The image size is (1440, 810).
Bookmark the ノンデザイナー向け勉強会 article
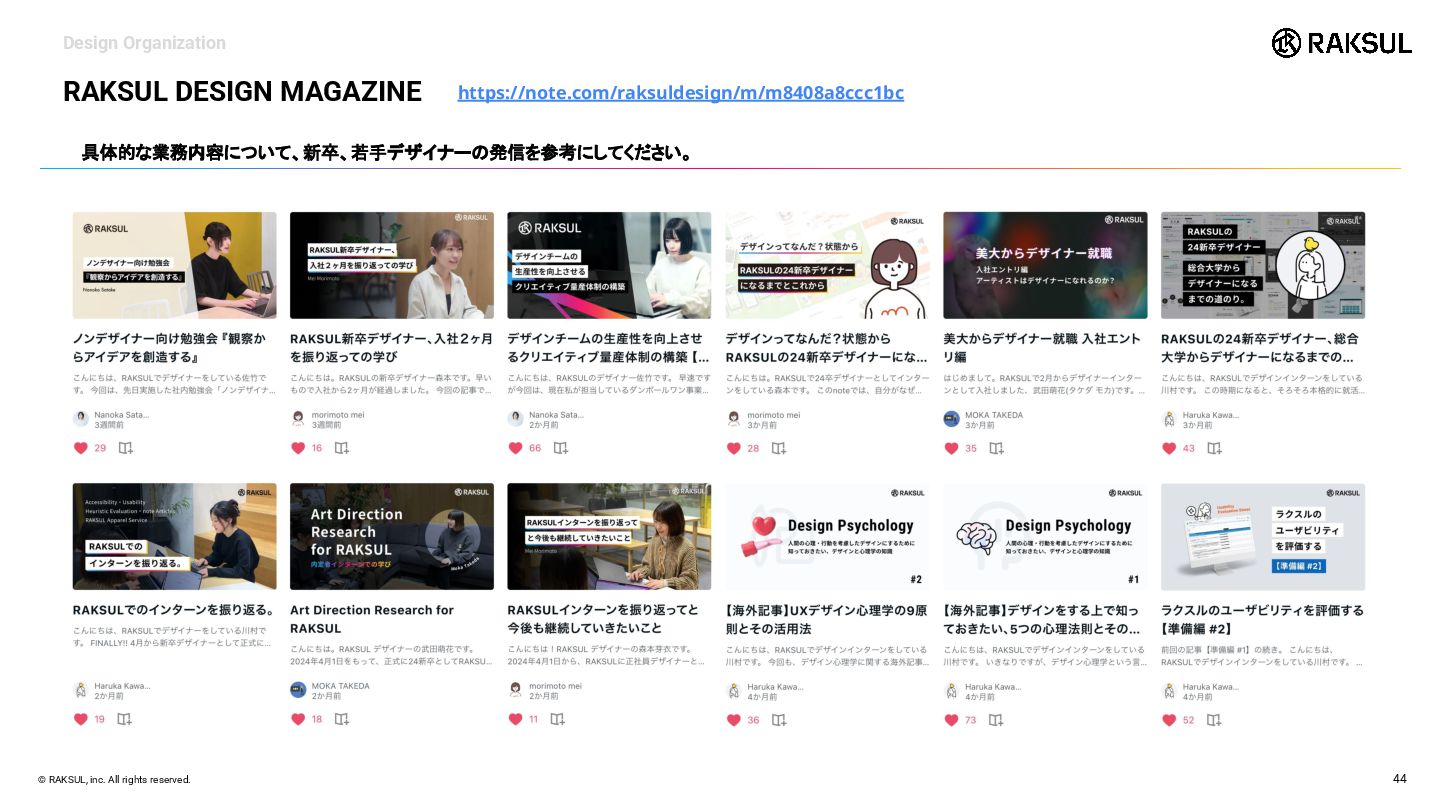(x=125, y=448)
